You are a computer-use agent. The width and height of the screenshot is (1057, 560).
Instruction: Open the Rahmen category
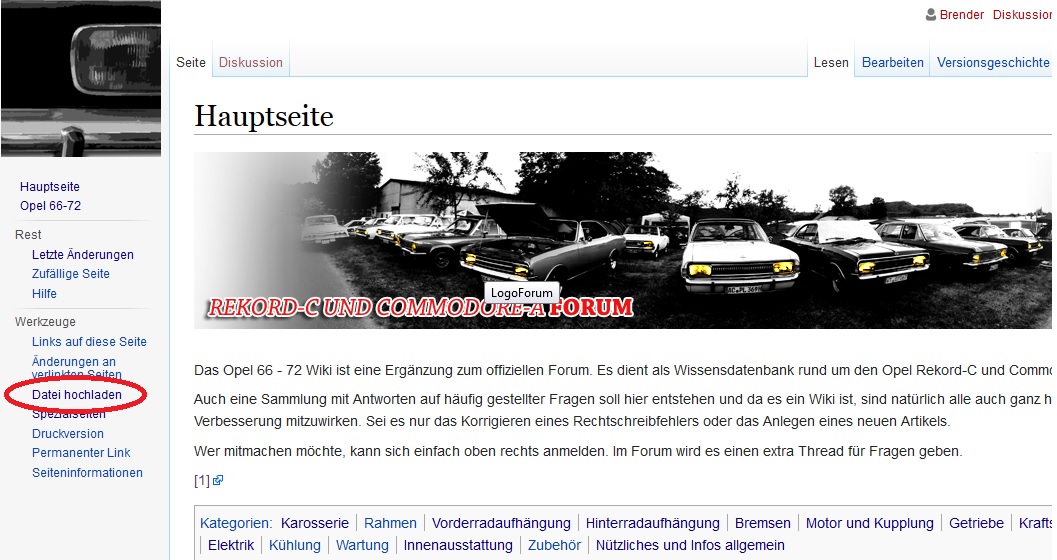[x=390, y=523]
